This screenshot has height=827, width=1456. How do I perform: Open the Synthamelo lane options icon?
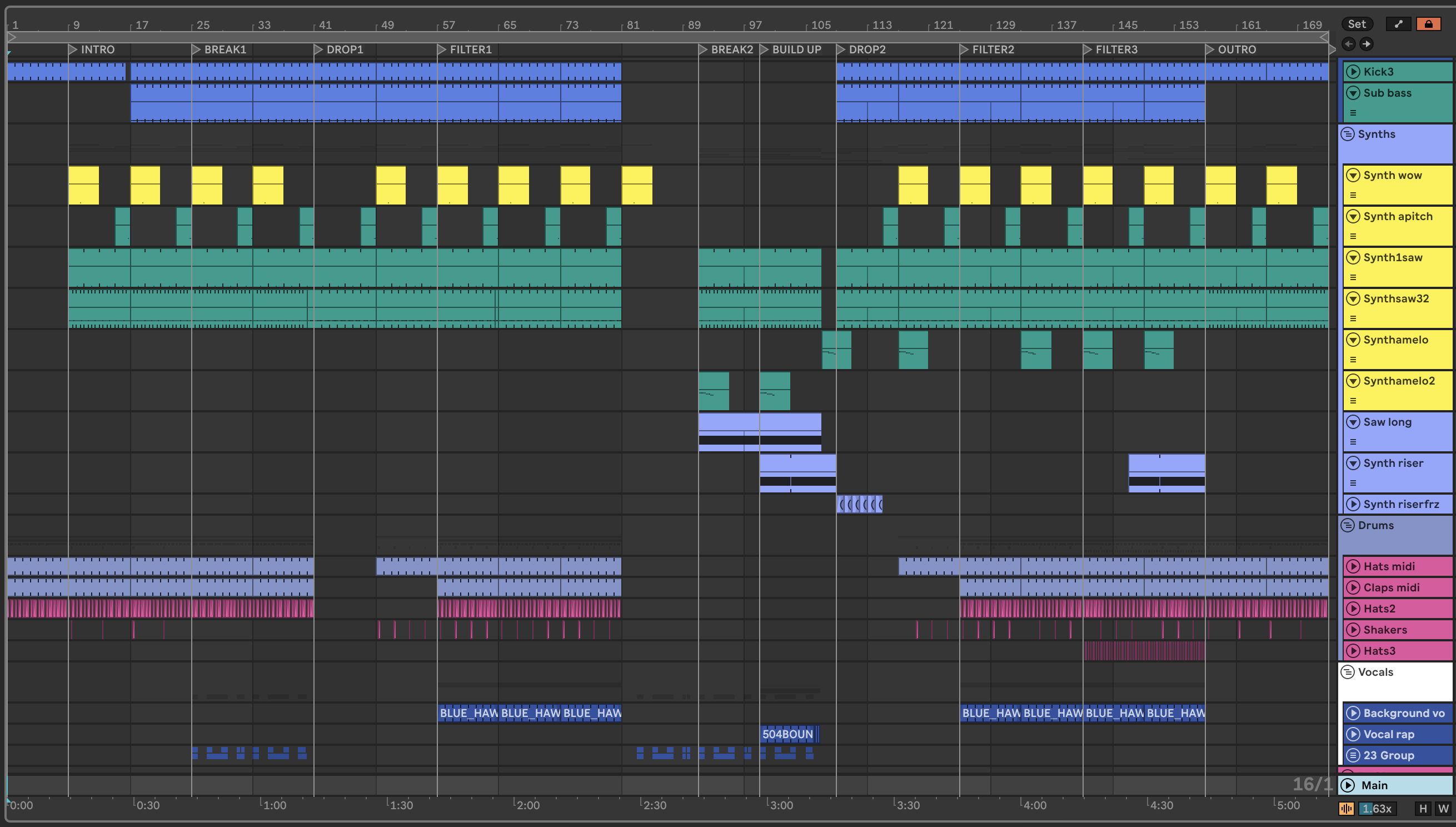[1353, 360]
